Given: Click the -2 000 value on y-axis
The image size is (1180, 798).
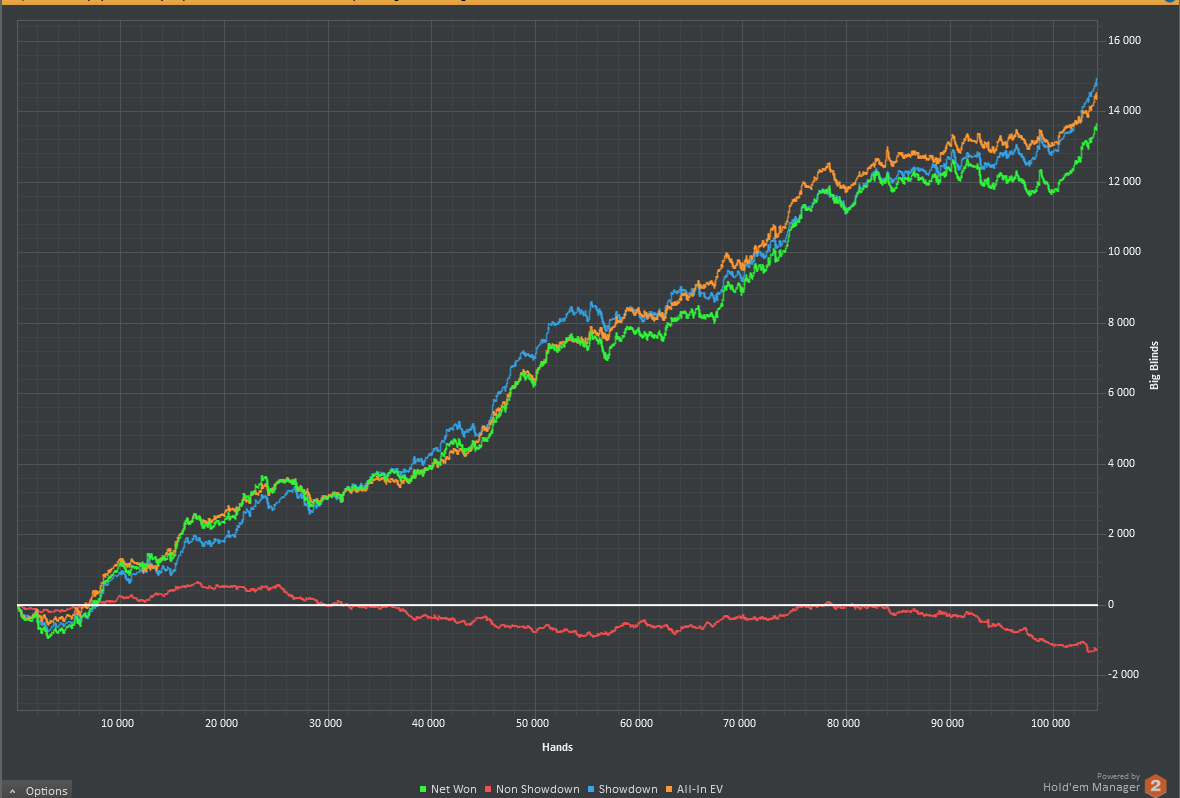Looking at the screenshot, I should pyautogui.click(x=1124, y=674).
